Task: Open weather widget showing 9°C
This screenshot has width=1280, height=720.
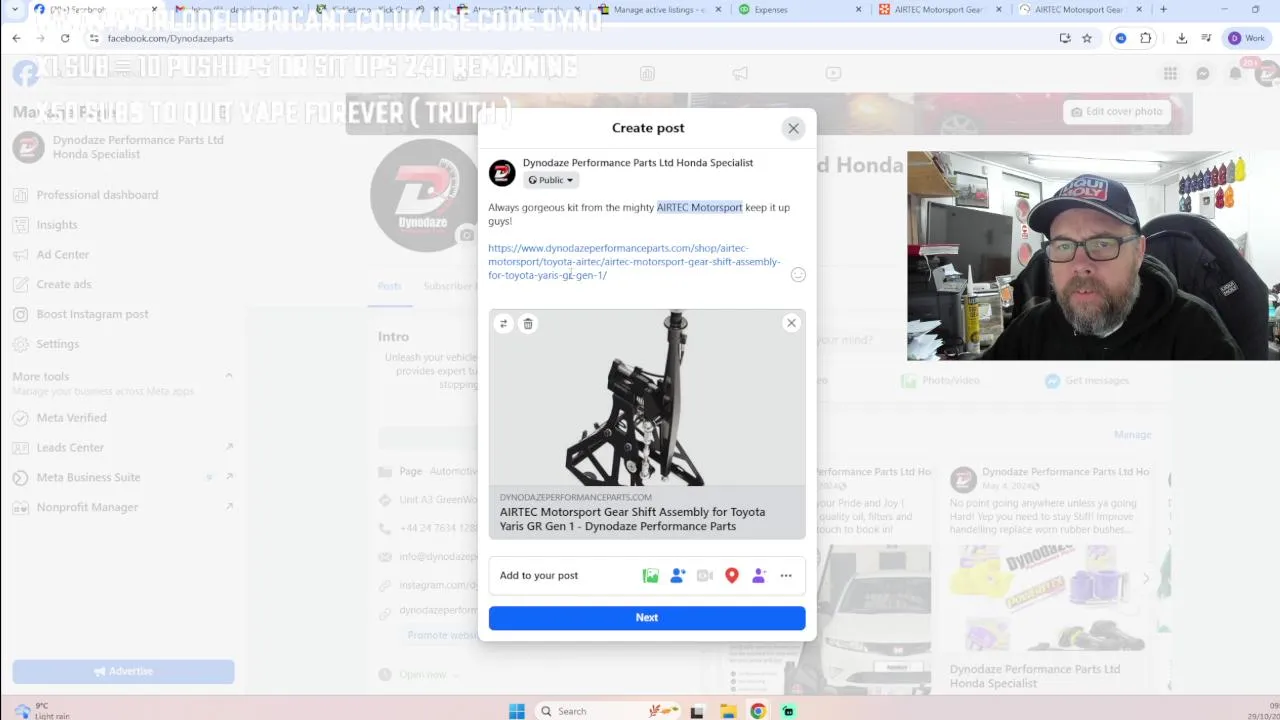Action: coord(40,711)
